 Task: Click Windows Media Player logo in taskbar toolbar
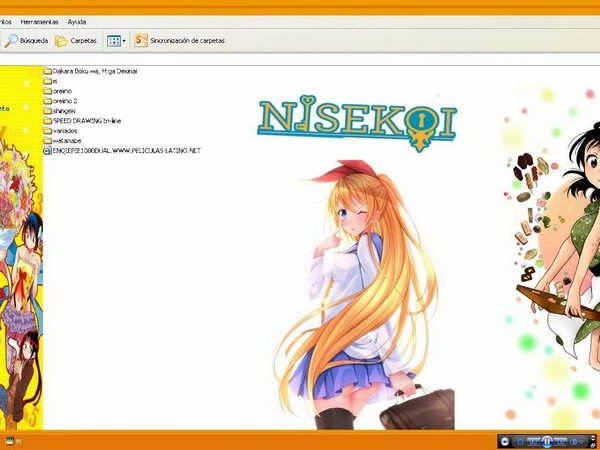(x=505, y=442)
